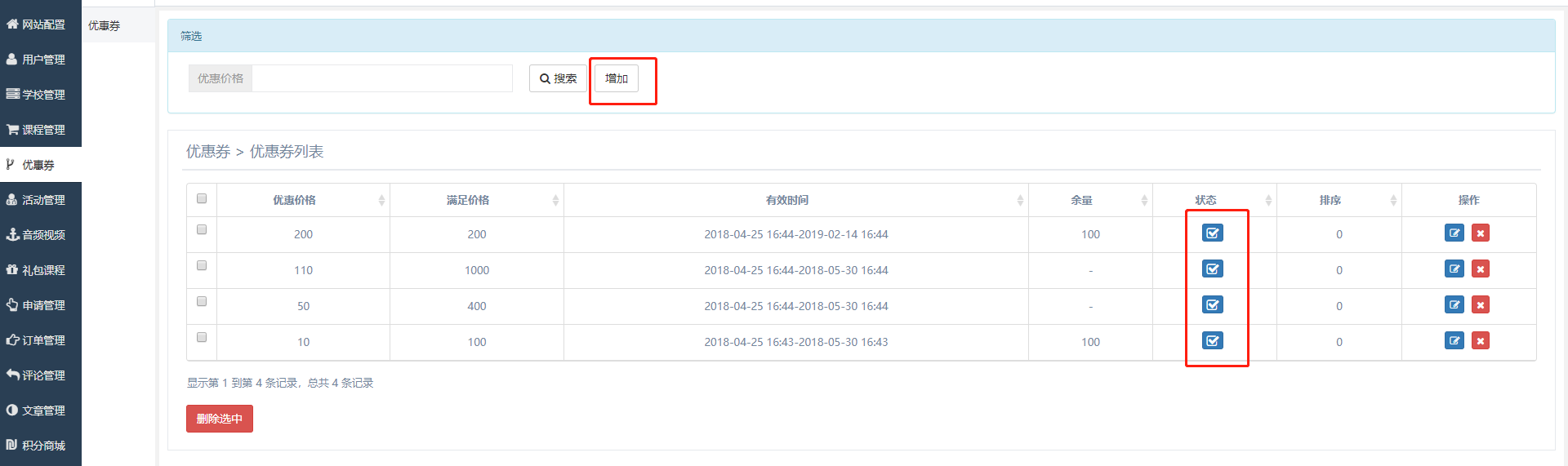Screen dimensions: 1568x466
Task: Click the 满足价格 value 1000
Action: 477,270
